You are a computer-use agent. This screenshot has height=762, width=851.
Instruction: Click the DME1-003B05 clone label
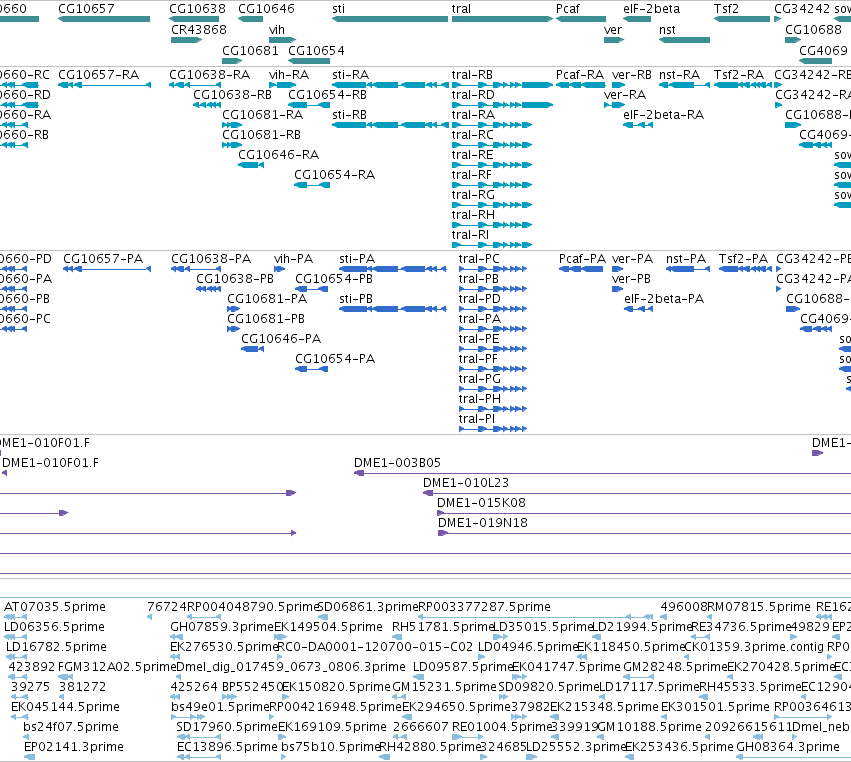pos(397,462)
